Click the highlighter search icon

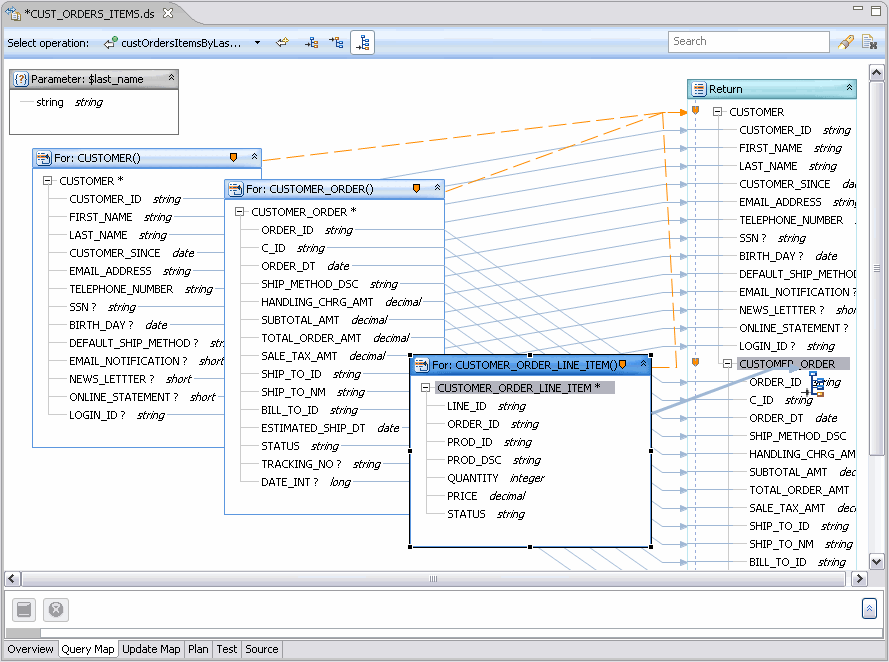(x=845, y=43)
